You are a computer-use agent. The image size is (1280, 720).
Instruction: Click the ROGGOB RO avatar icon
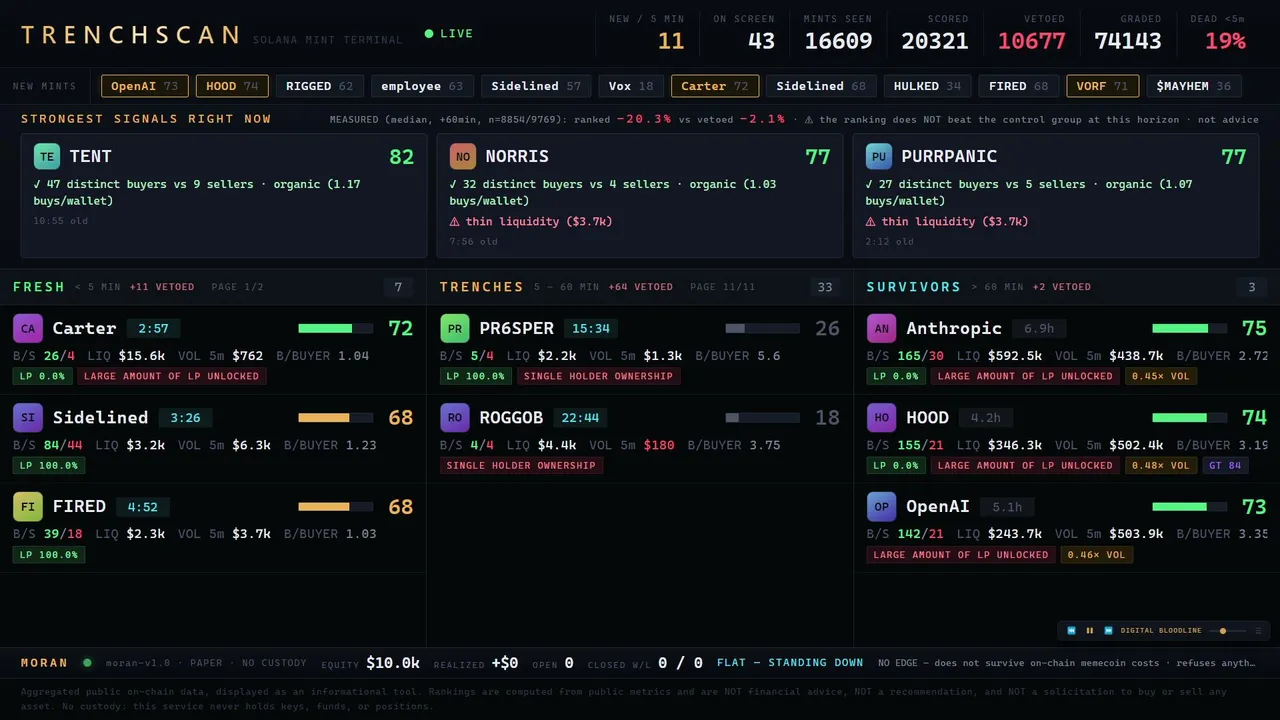click(455, 417)
